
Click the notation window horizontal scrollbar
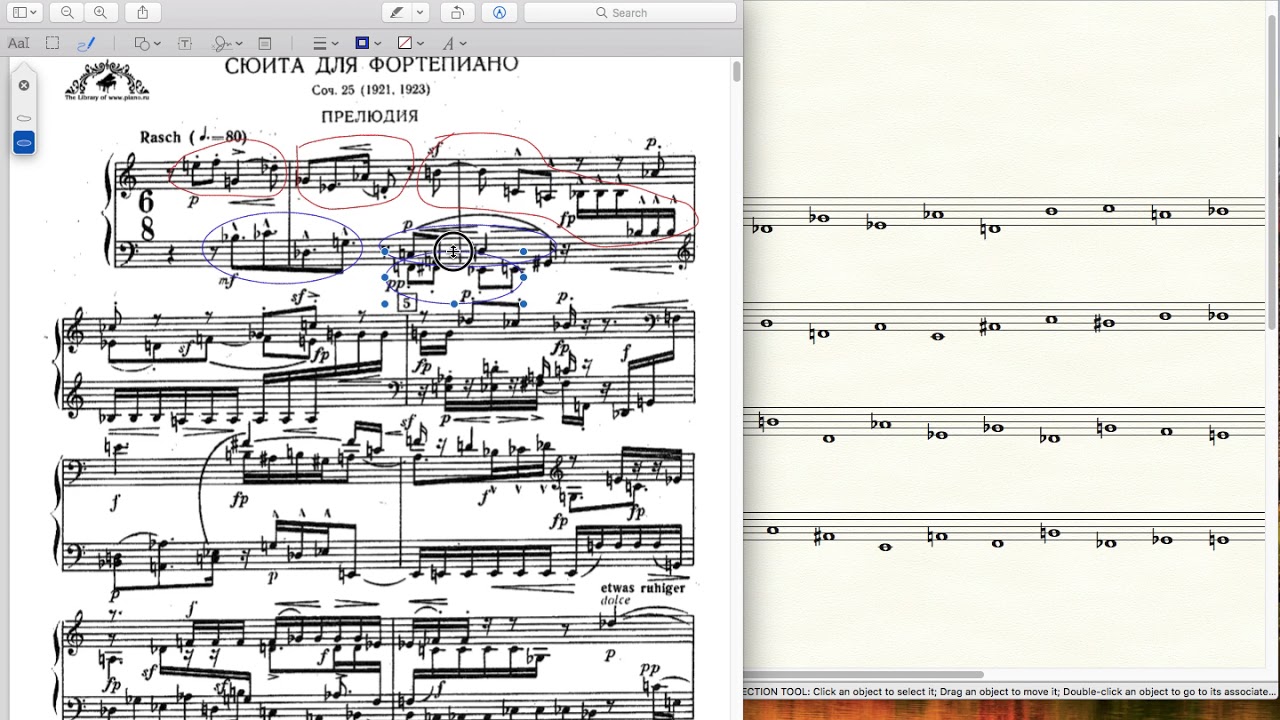[865, 675]
